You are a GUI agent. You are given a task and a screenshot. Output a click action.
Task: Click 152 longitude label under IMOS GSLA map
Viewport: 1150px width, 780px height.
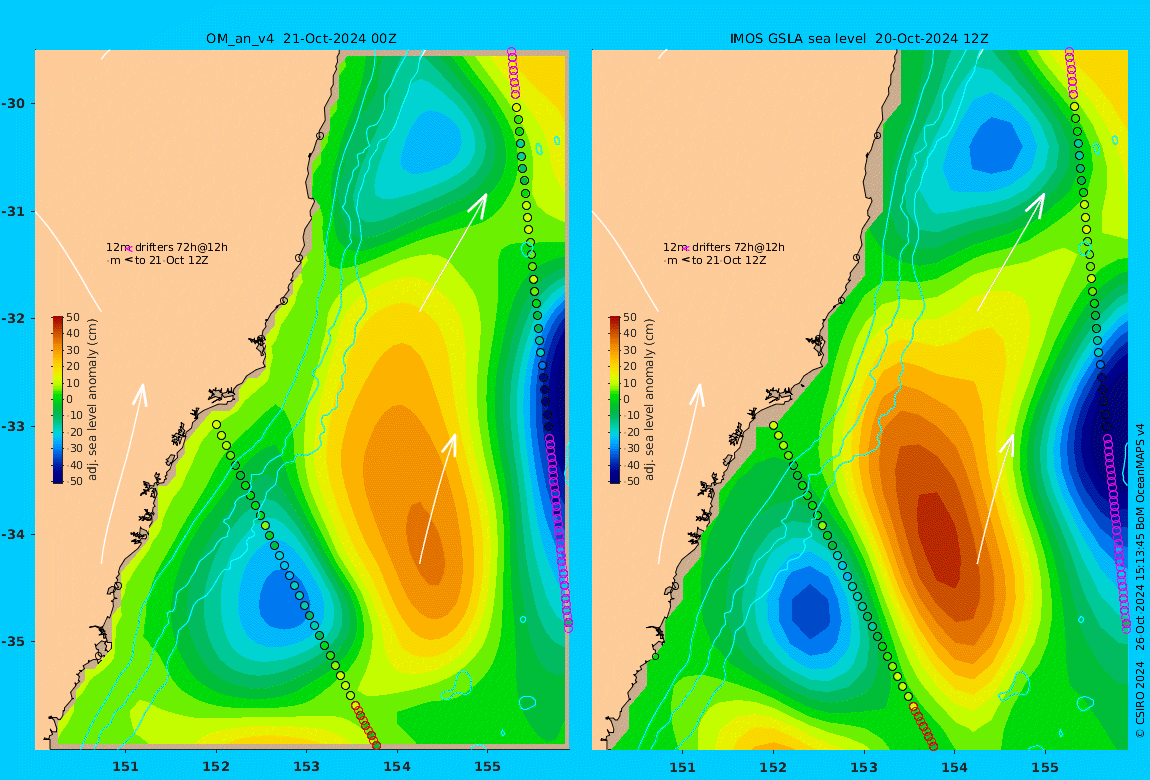(773, 767)
